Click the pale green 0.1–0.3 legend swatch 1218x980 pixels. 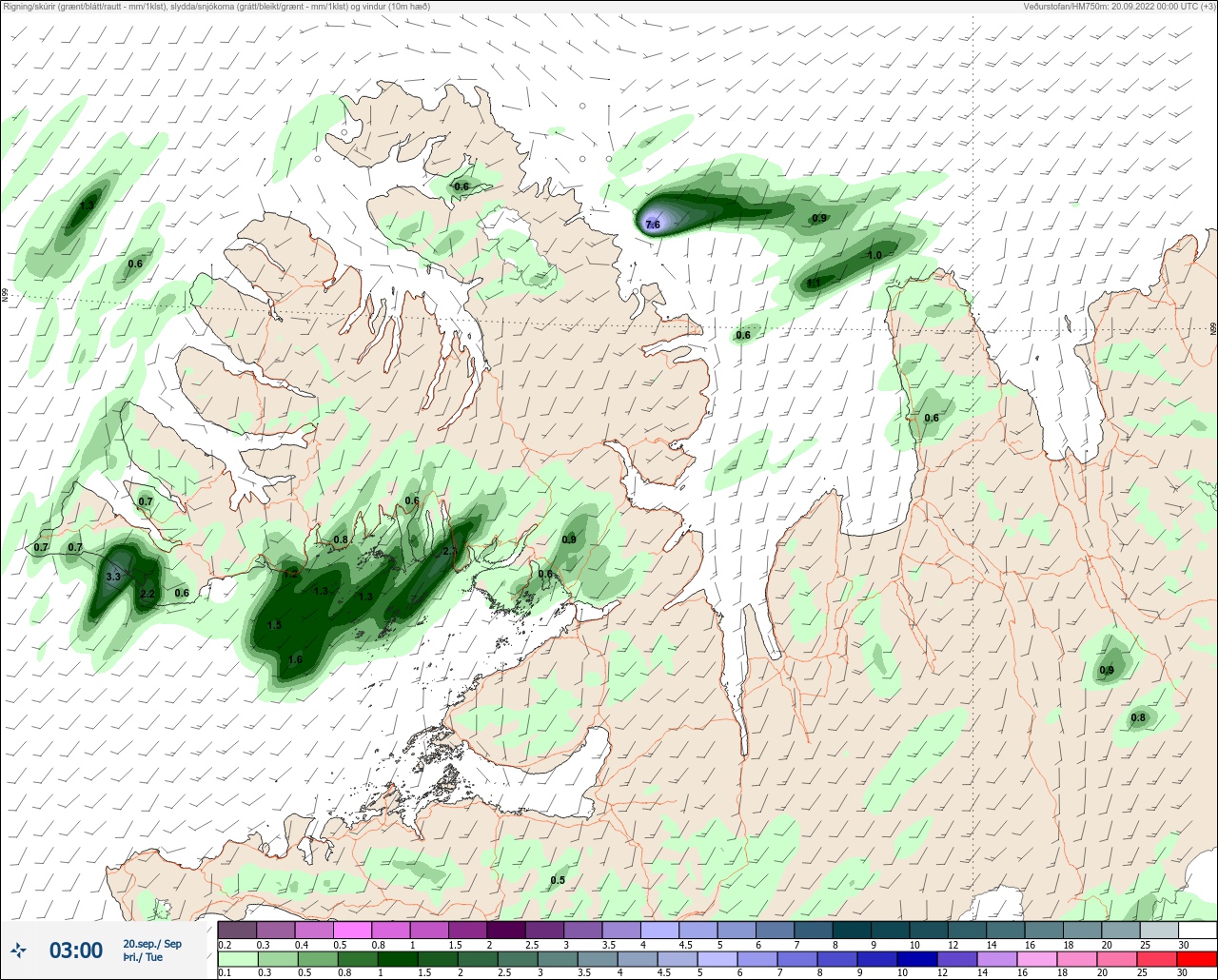coord(237,959)
